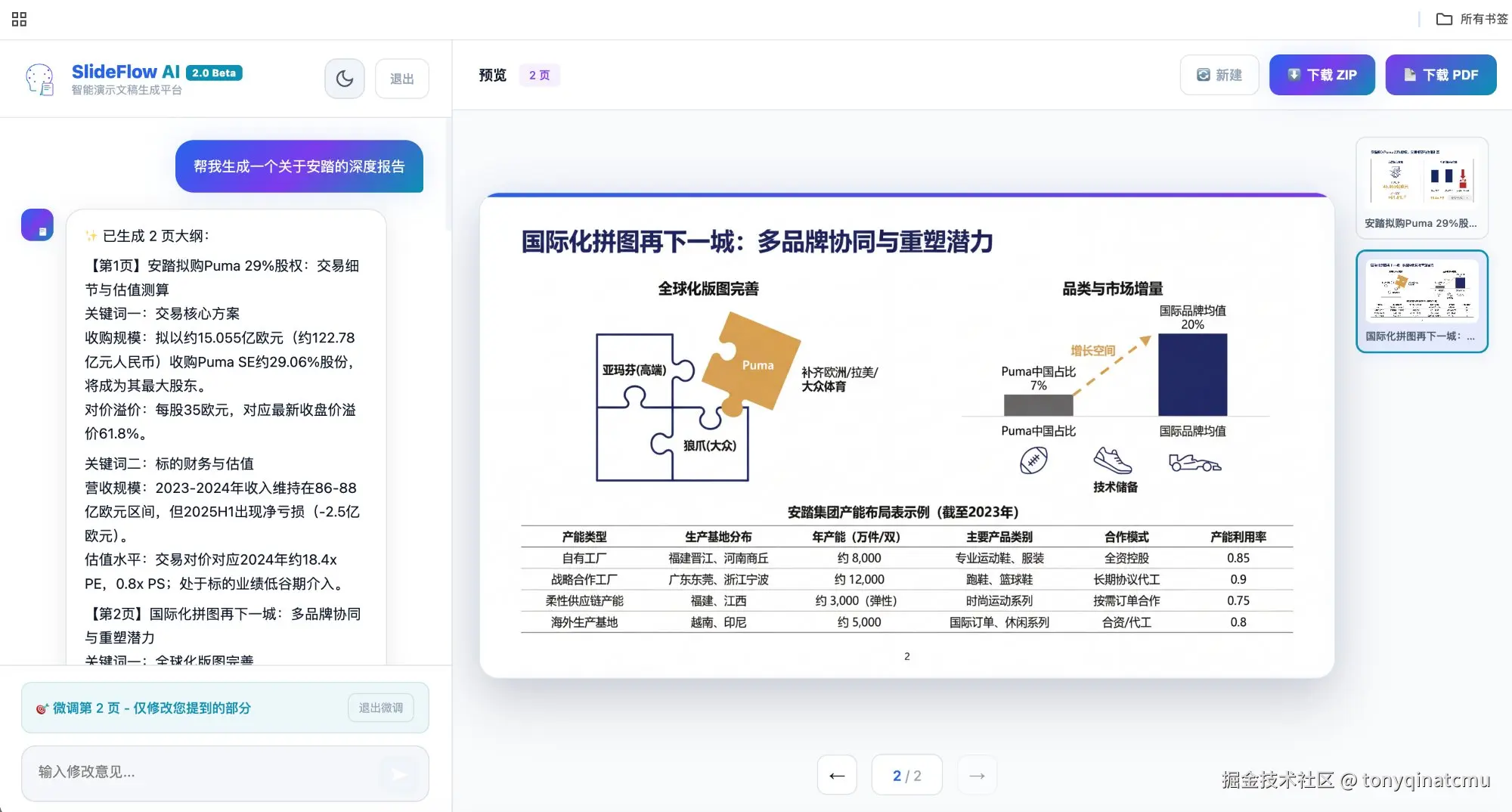Screen dimensions: 1512x812
Task: Click the 合资/代工 cooperation cell
Action: [x=1126, y=622]
